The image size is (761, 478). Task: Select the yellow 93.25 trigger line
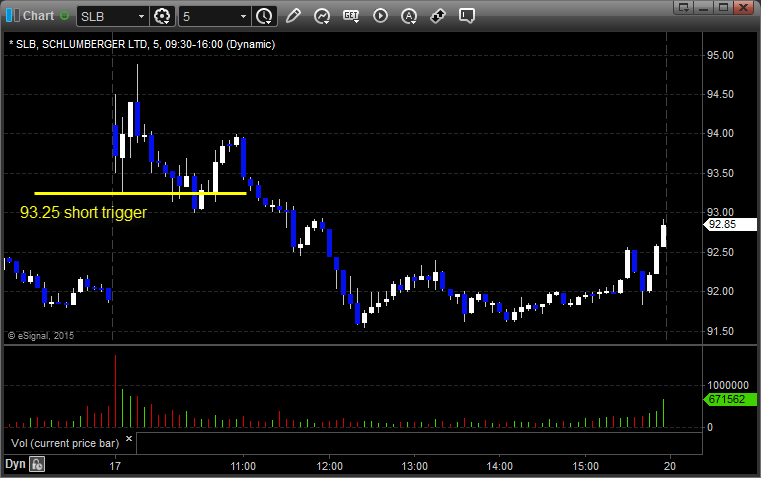point(140,194)
